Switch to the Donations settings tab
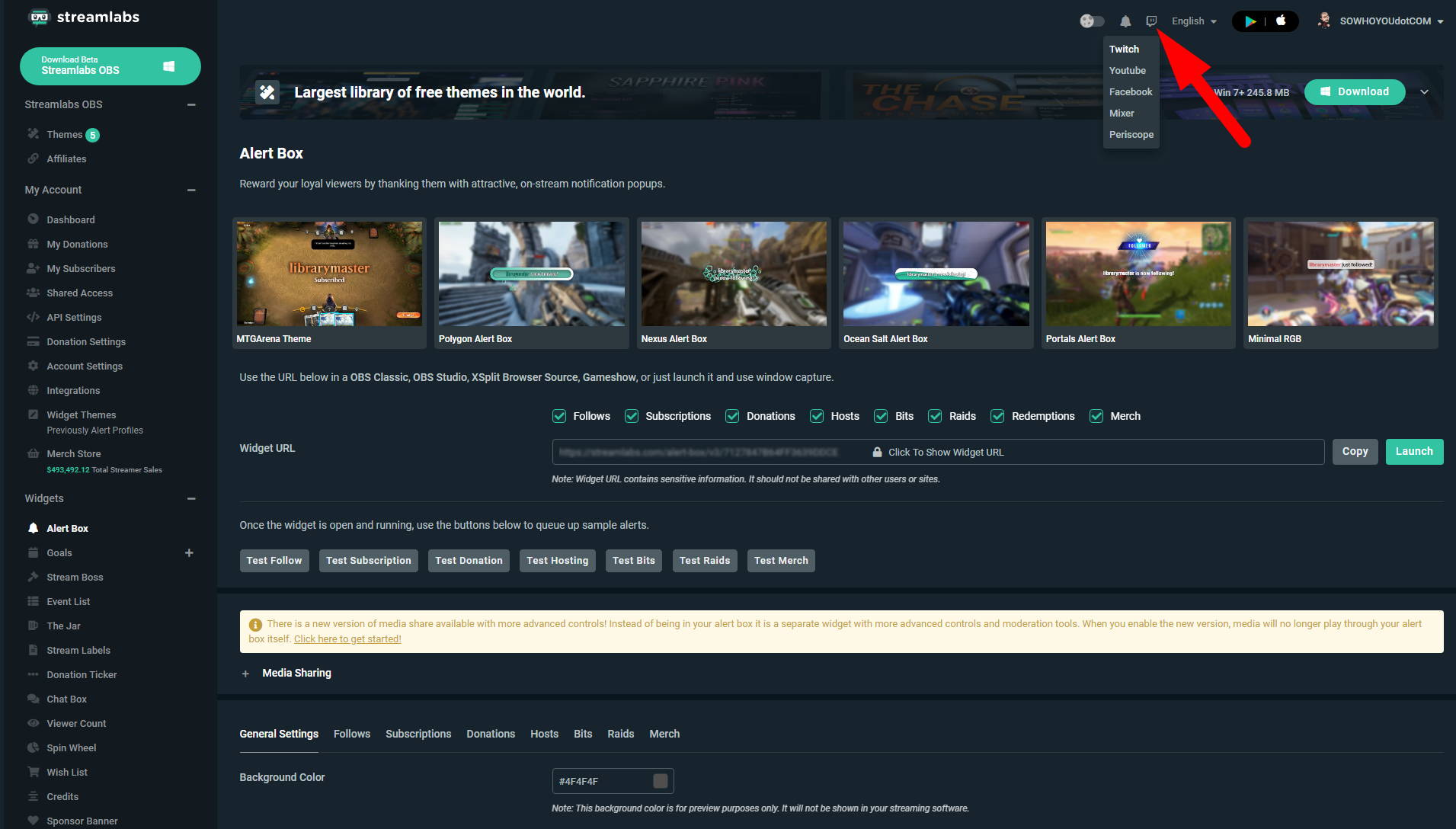Image resolution: width=1456 pixels, height=829 pixels. point(491,734)
